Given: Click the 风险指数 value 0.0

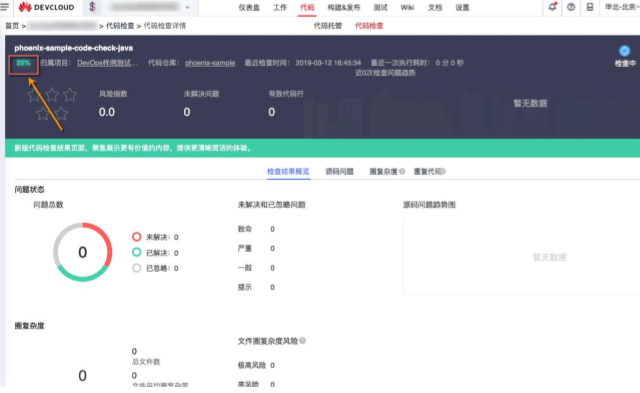Looking at the screenshot, I should [x=107, y=112].
